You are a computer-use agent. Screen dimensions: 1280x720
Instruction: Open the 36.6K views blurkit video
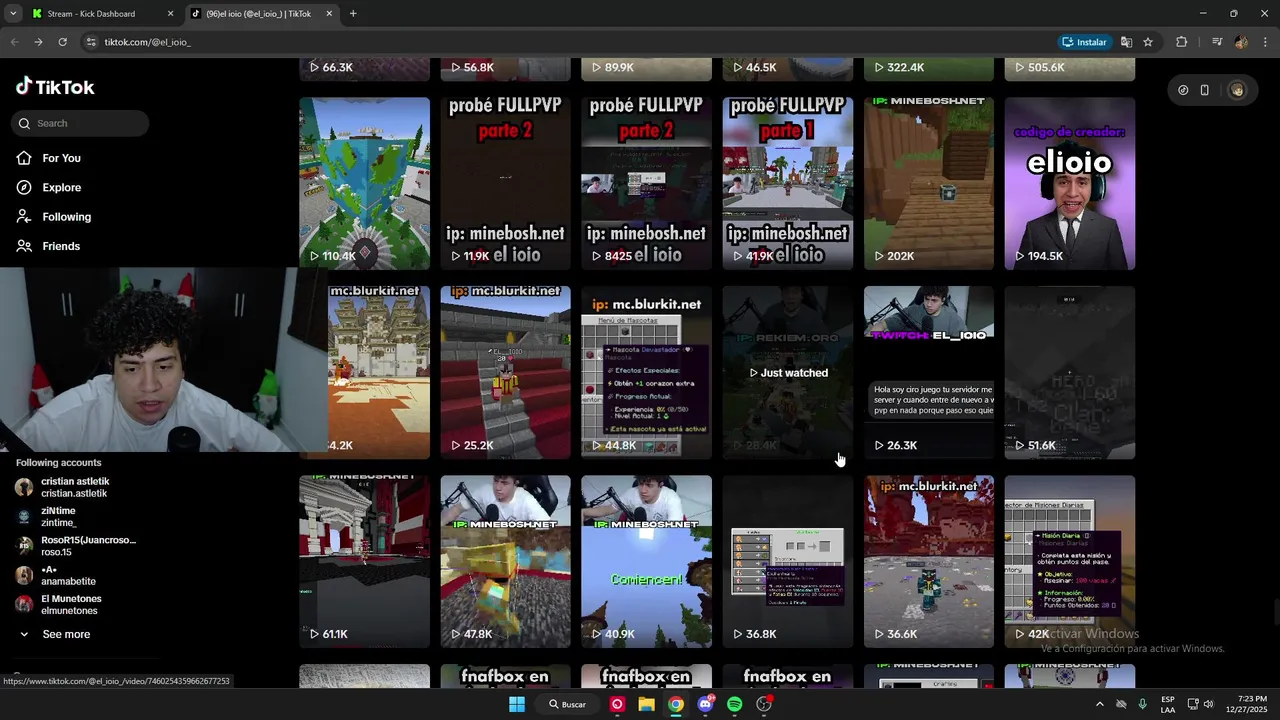(x=929, y=561)
